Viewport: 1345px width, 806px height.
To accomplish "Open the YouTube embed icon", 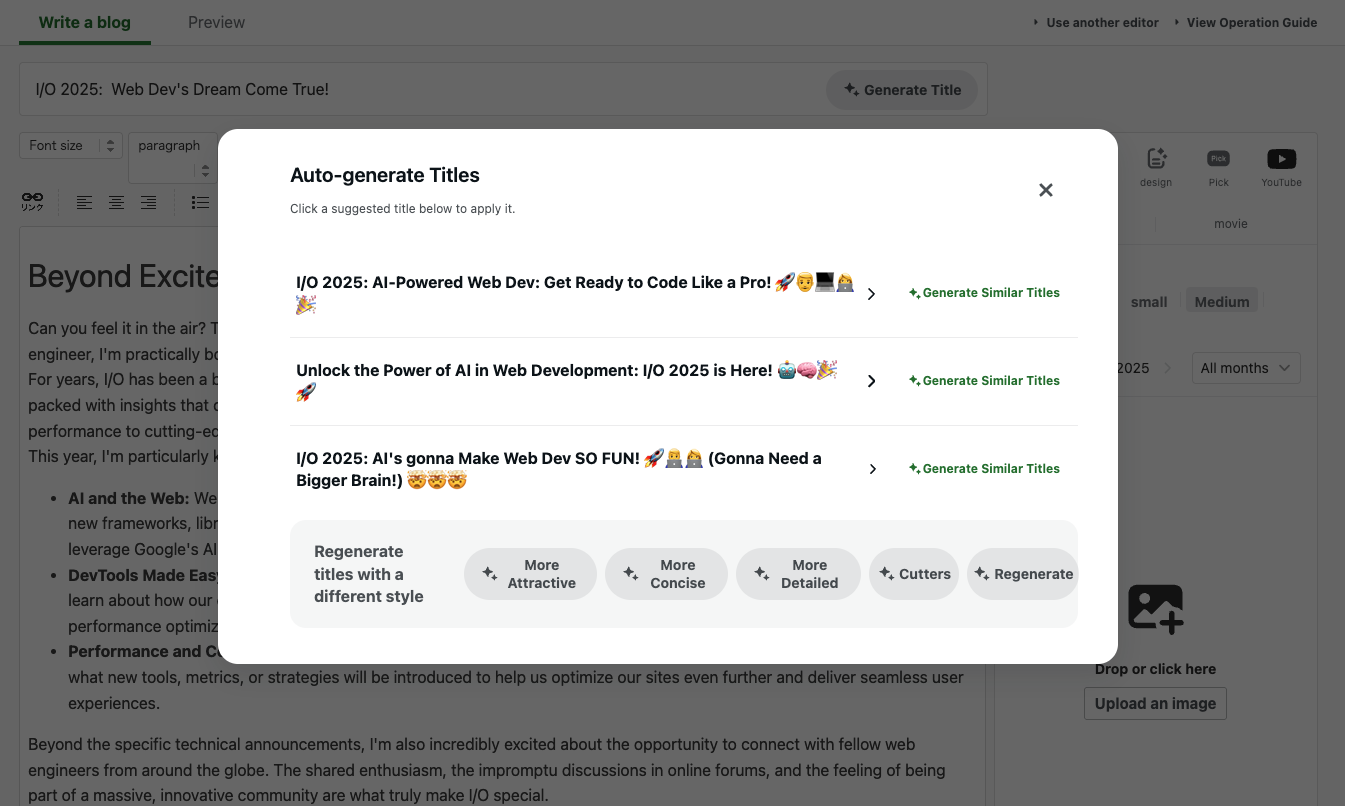I will (x=1281, y=167).
